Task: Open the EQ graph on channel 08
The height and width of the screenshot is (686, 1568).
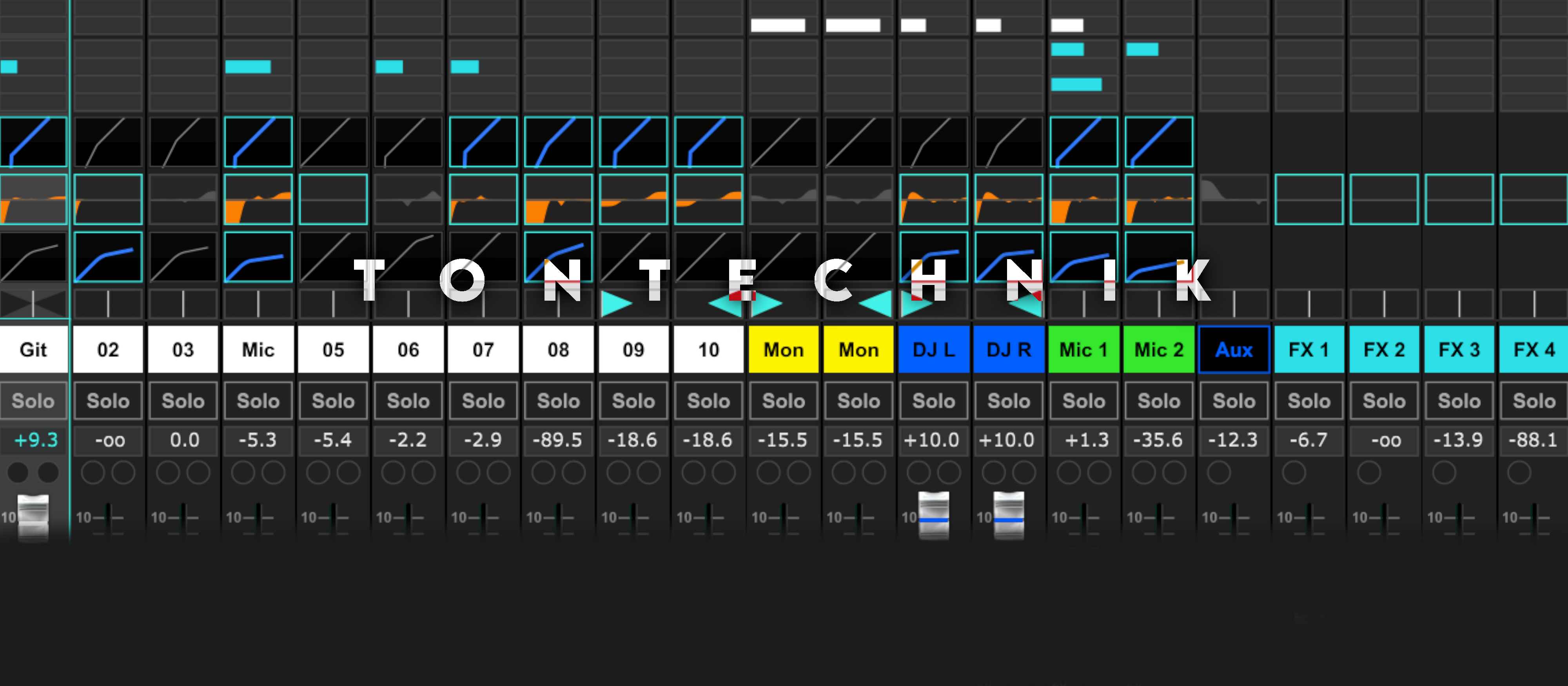Action: (x=558, y=199)
